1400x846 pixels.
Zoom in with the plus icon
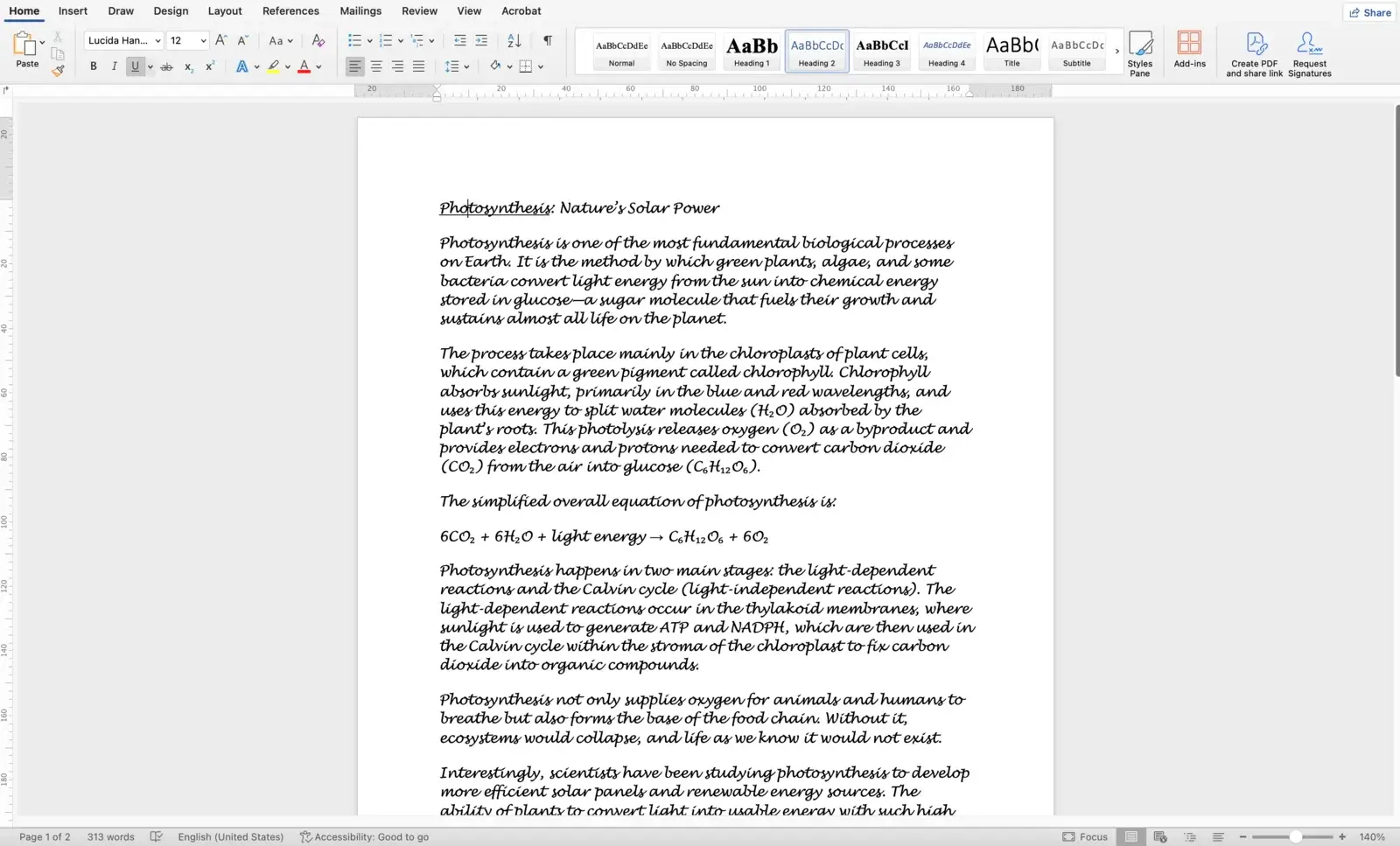click(1342, 837)
